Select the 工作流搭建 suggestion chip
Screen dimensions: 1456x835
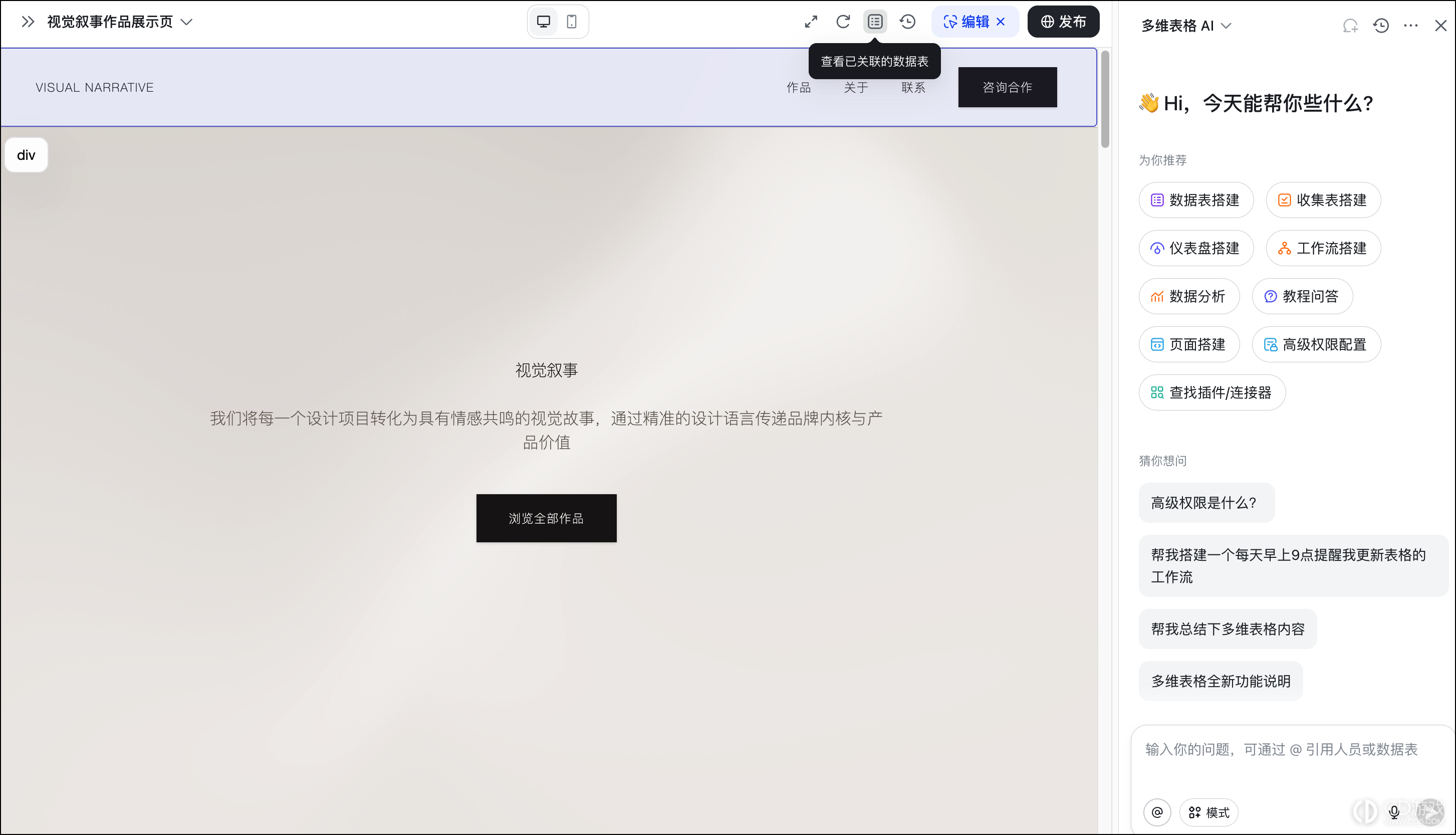[1323, 248]
